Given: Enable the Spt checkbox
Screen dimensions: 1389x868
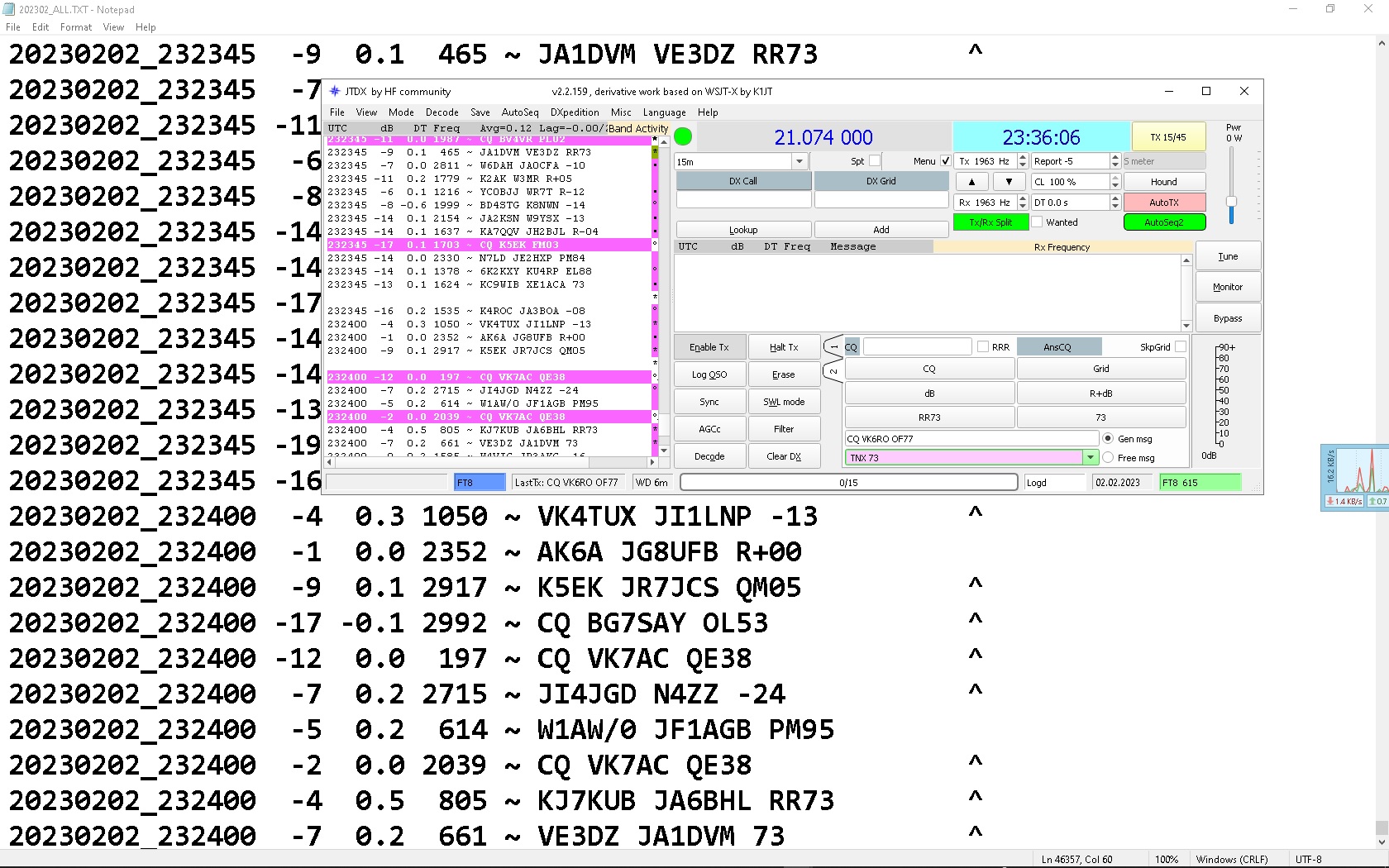Looking at the screenshot, I should tap(875, 161).
